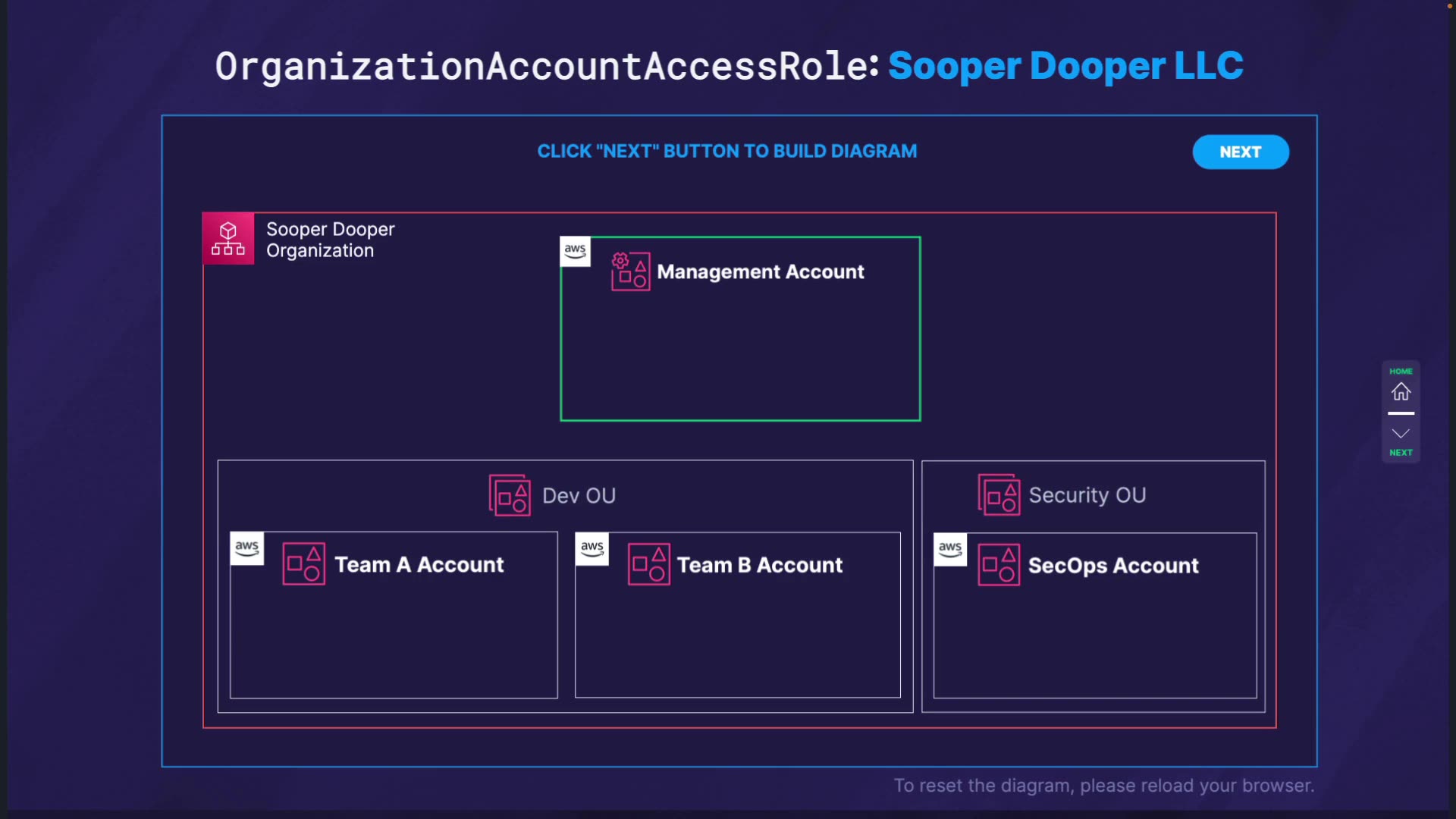Select the Management Account label
The image size is (1456, 819).
(760, 271)
